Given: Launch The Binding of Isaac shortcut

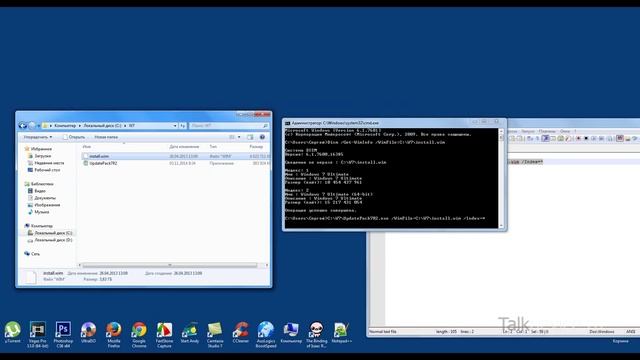Looking at the screenshot, I should (x=316, y=334).
